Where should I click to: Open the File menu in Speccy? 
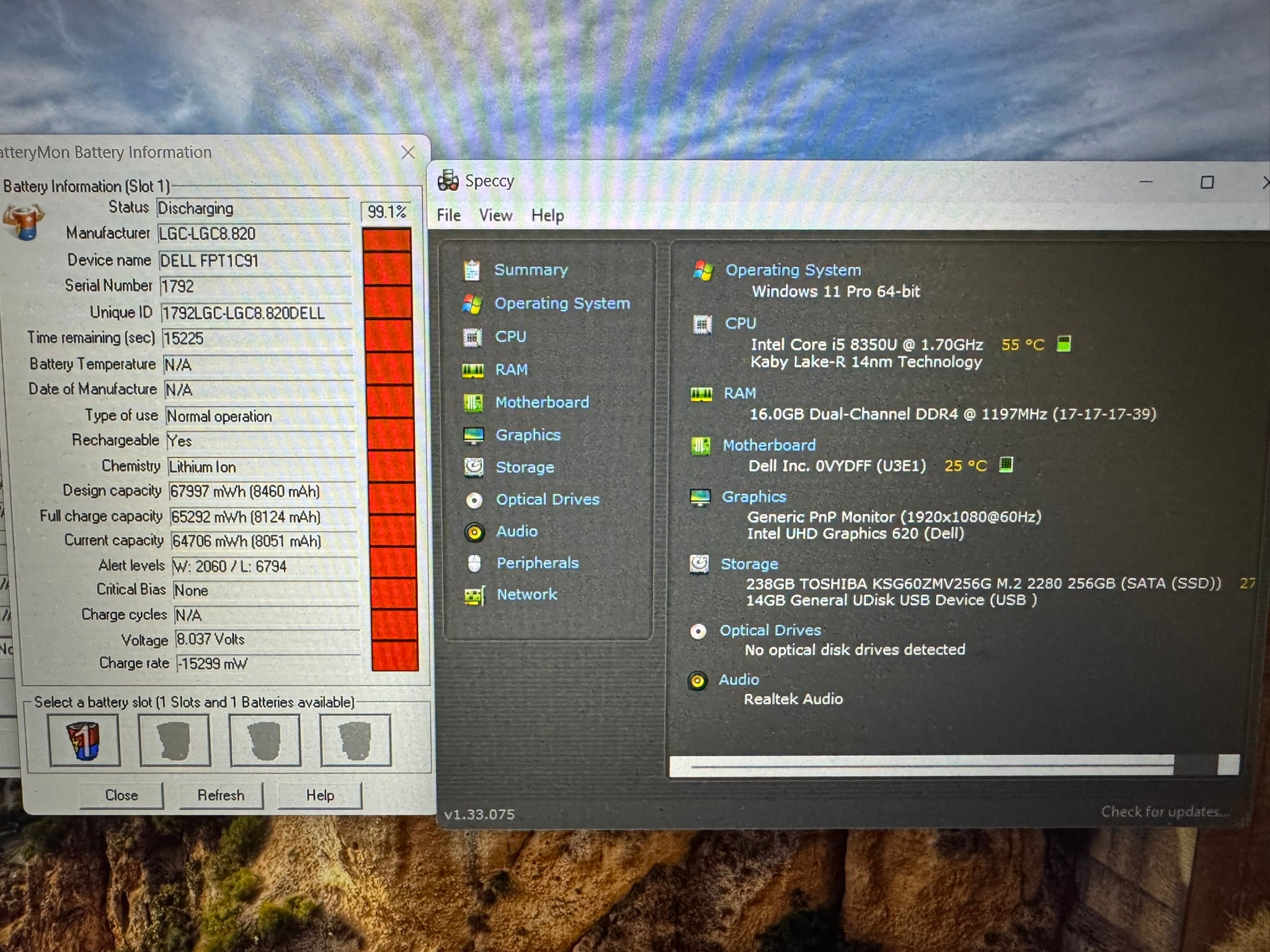448,215
